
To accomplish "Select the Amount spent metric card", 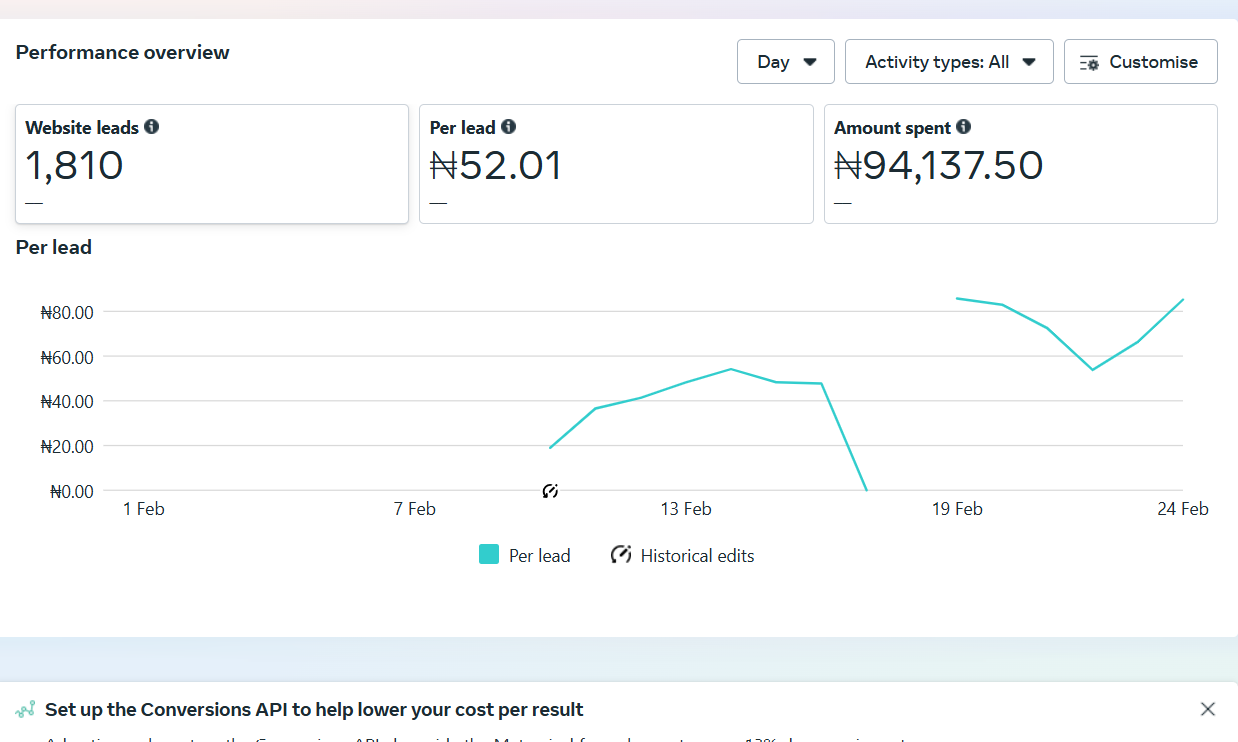I will point(1021,164).
